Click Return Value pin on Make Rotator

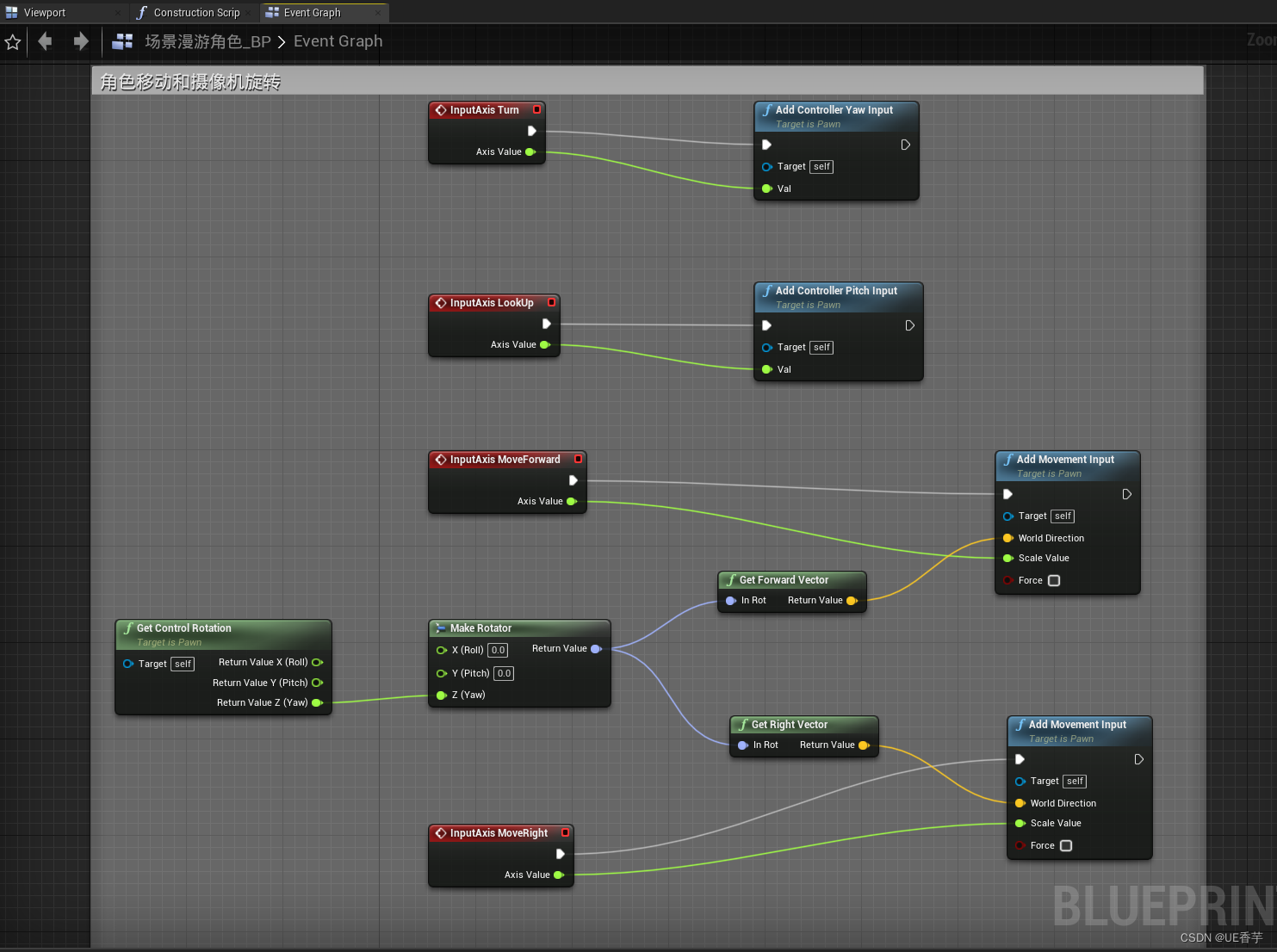(596, 649)
